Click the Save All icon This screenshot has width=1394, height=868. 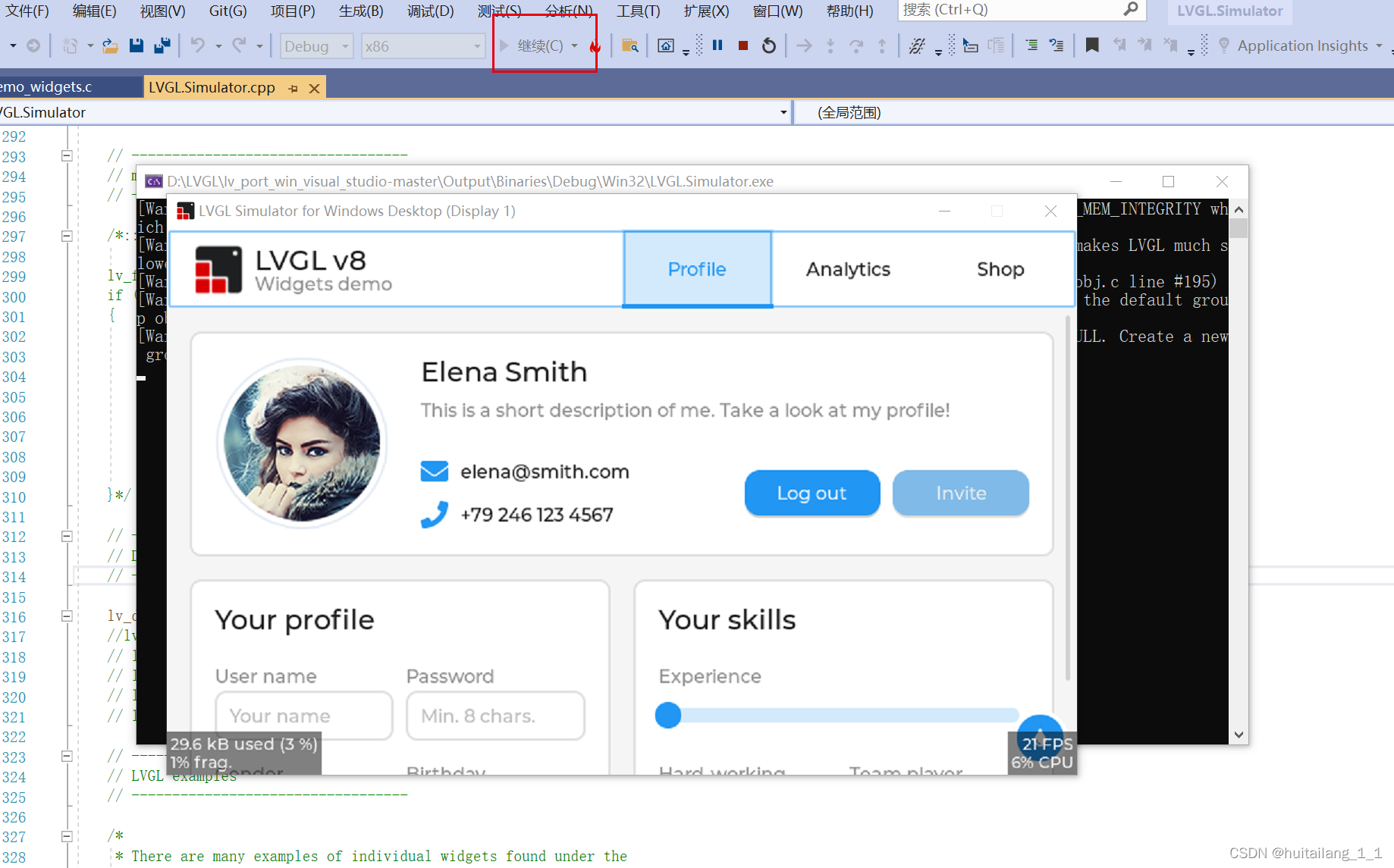click(x=162, y=45)
